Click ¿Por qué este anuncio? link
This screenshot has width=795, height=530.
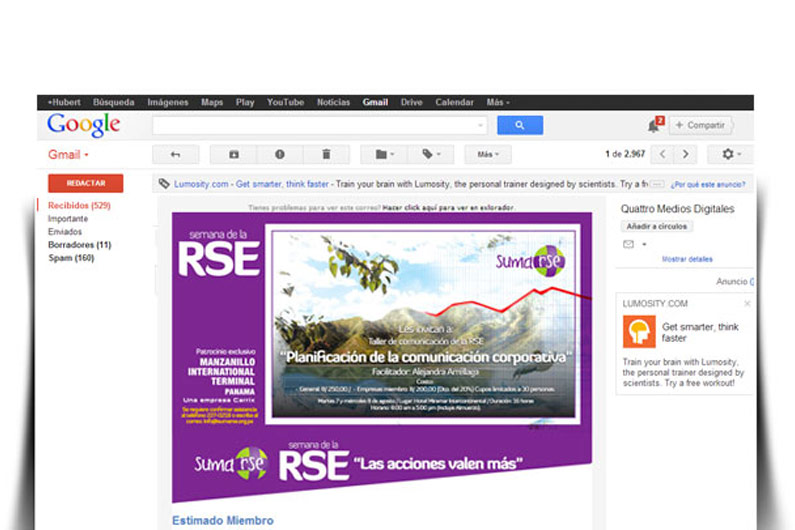[x=708, y=185]
